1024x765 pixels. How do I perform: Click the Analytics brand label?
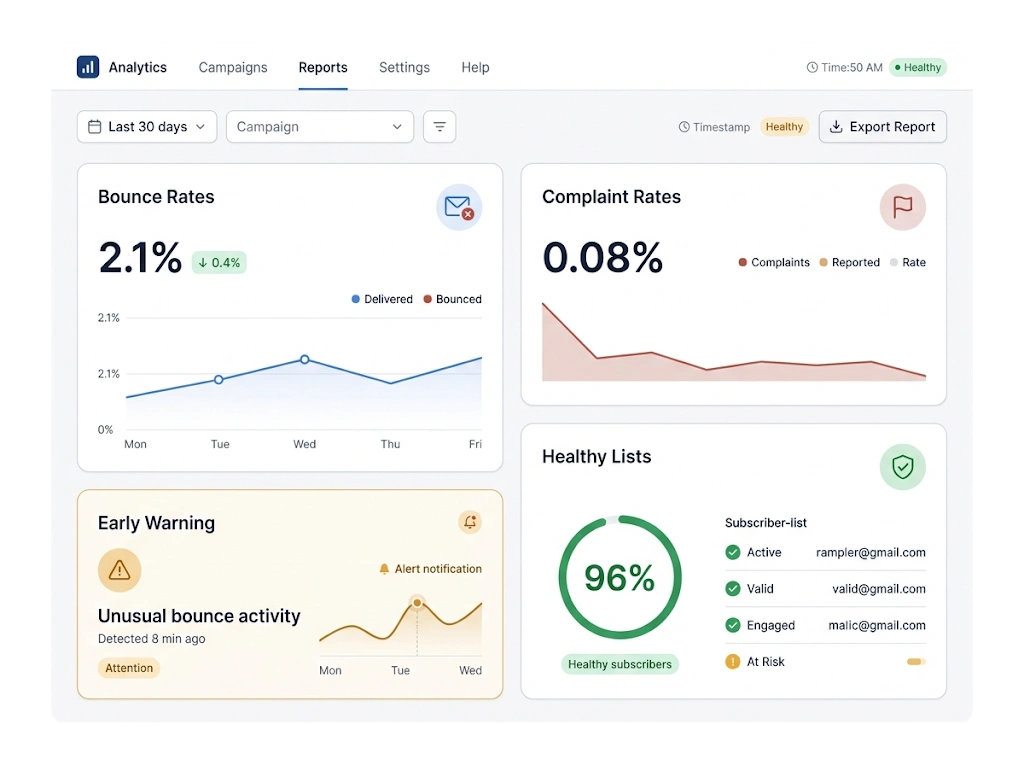point(137,67)
